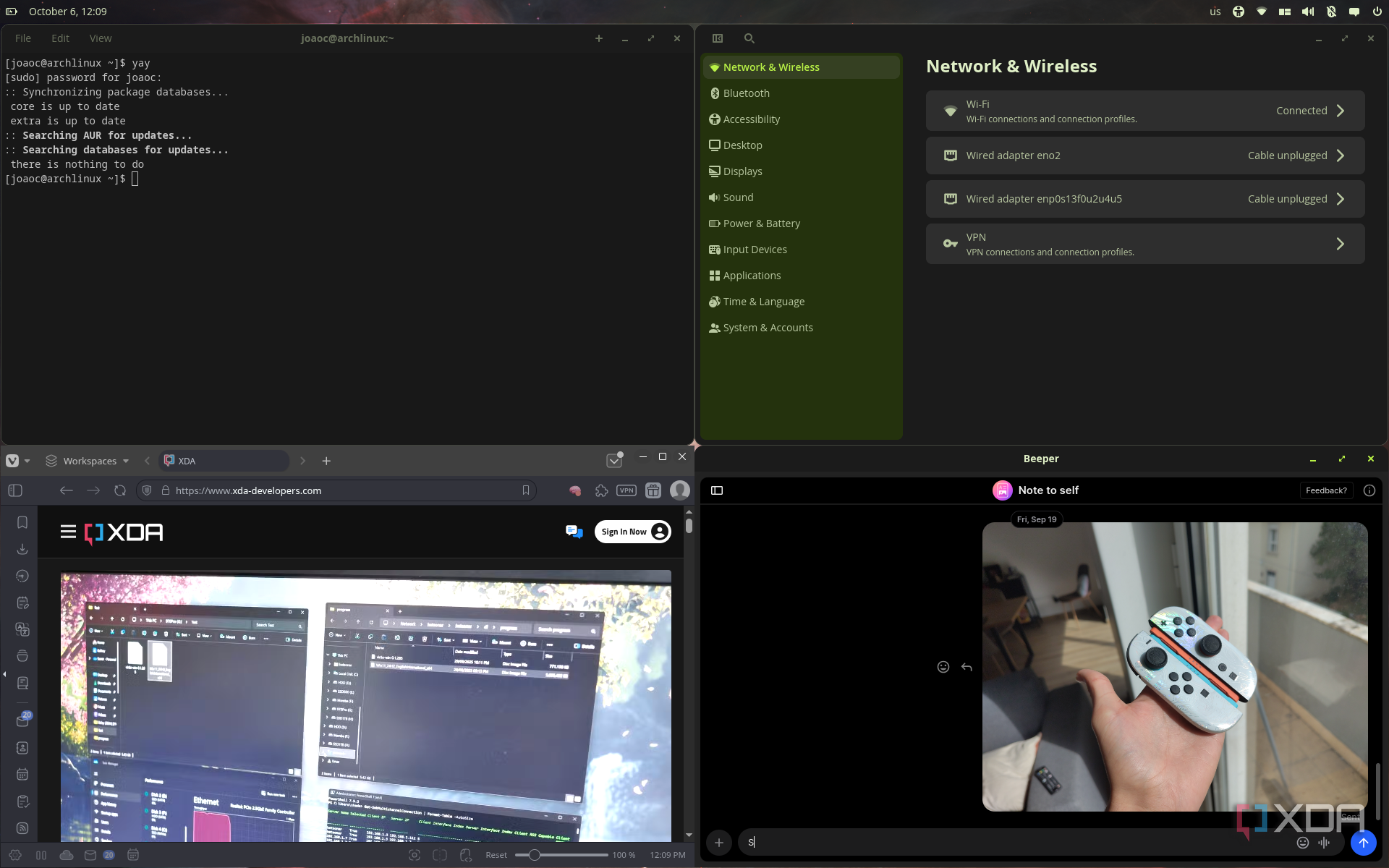The width and height of the screenshot is (1389, 868).
Task: Open a new browser tab in Vivaldi
Action: (326, 461)
